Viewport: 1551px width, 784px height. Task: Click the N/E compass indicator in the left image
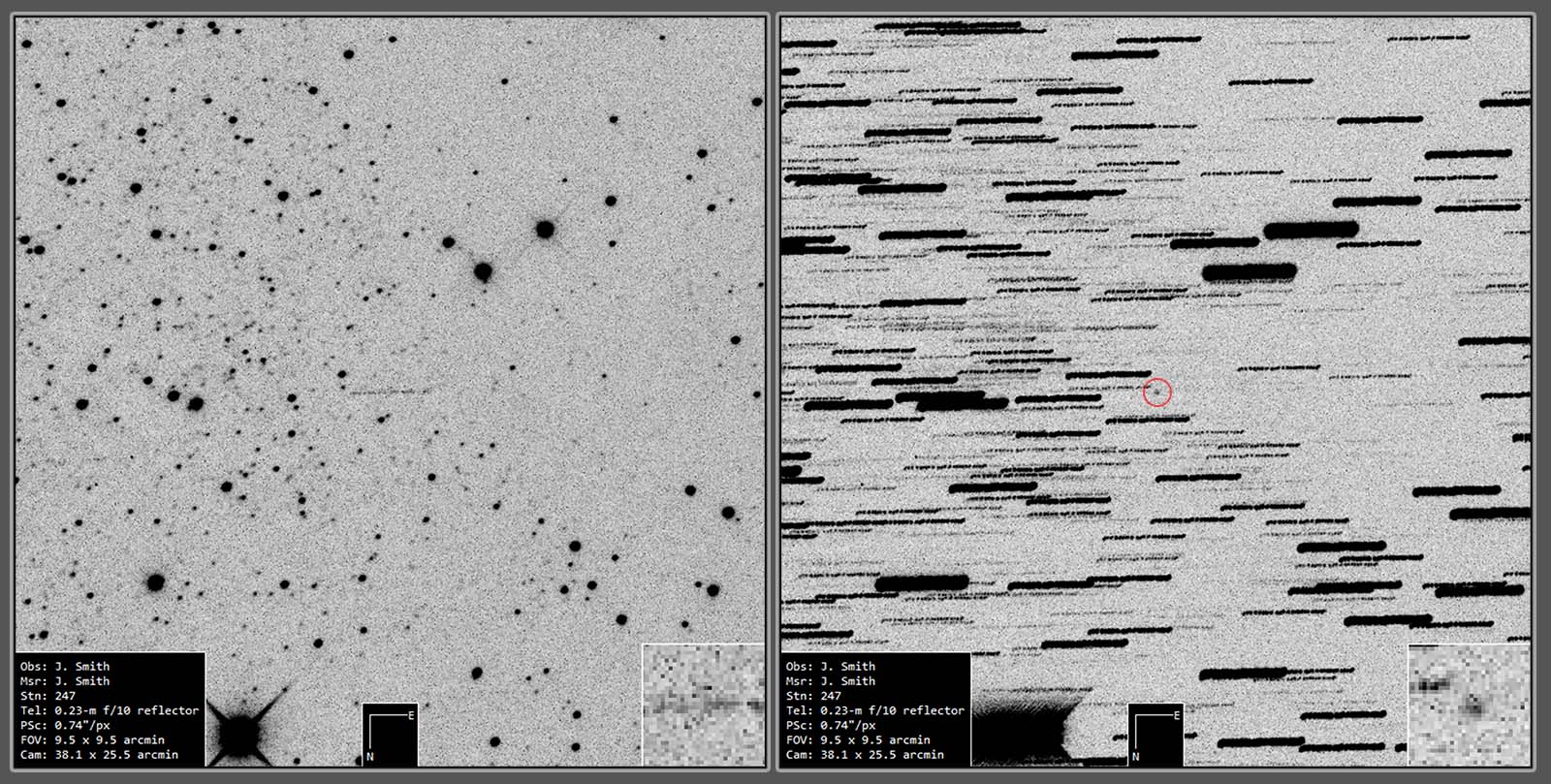tap(390, 735)
